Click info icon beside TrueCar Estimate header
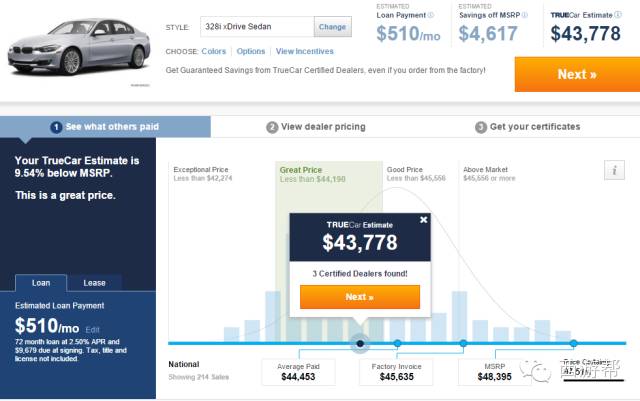The image size is (640, 401). pyautogui.click(x=618, y=15)
